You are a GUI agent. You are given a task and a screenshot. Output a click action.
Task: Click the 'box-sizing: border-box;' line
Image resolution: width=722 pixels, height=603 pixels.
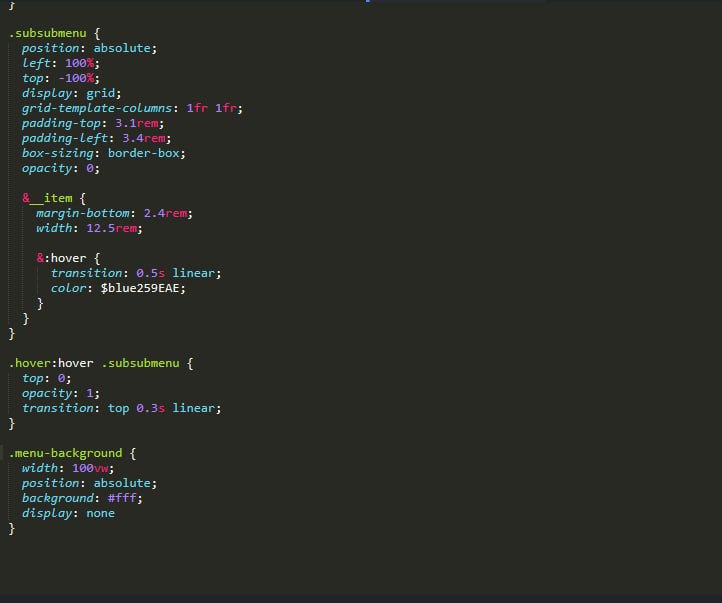pyautogui.click(x=104, y=153)
